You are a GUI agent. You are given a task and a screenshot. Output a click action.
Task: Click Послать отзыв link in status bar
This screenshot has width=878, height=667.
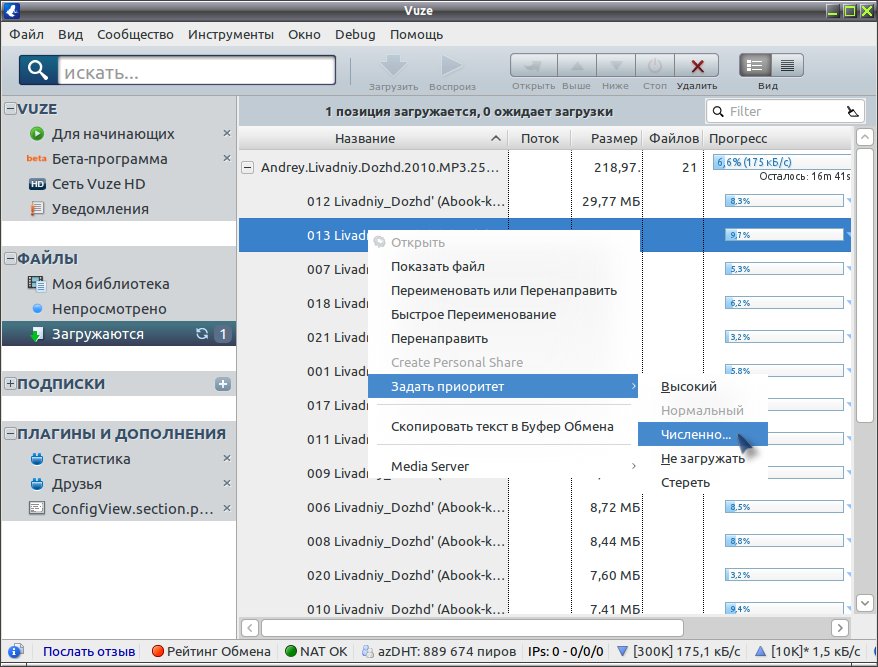click(x=89, y=651)
